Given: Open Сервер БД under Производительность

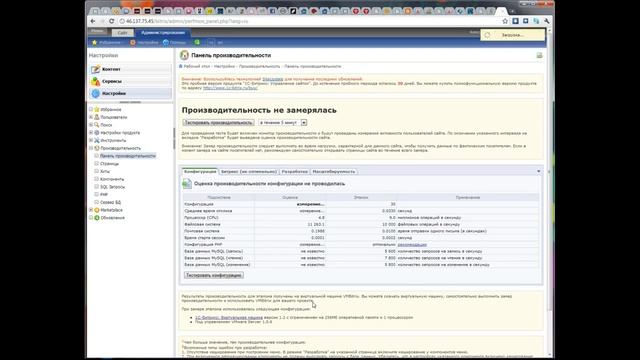Looking at the screenshot, I should [x=110, y=202].
